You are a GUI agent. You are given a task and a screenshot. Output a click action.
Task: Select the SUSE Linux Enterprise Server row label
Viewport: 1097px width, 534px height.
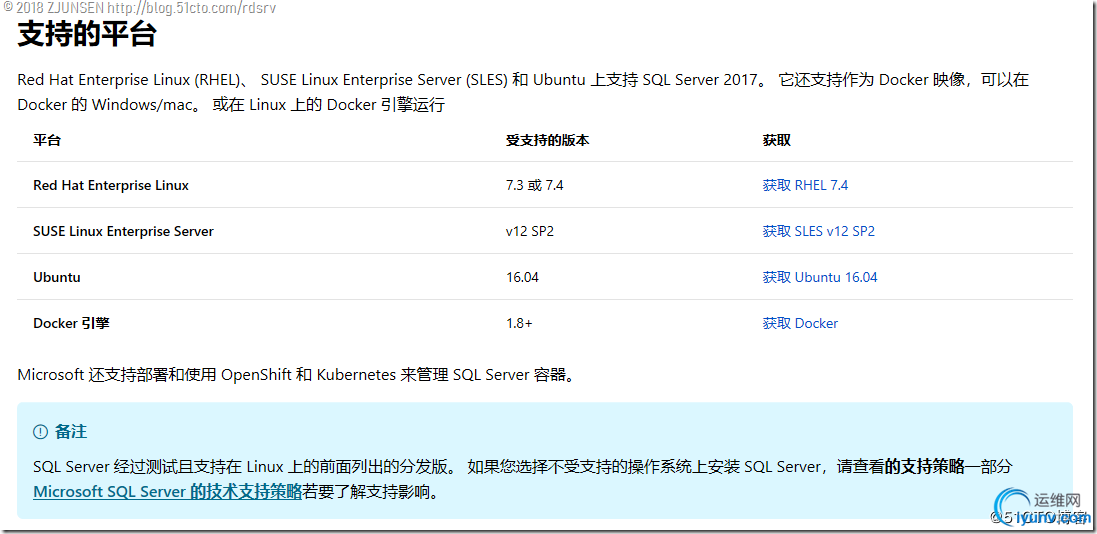click(x=123, y=231)
